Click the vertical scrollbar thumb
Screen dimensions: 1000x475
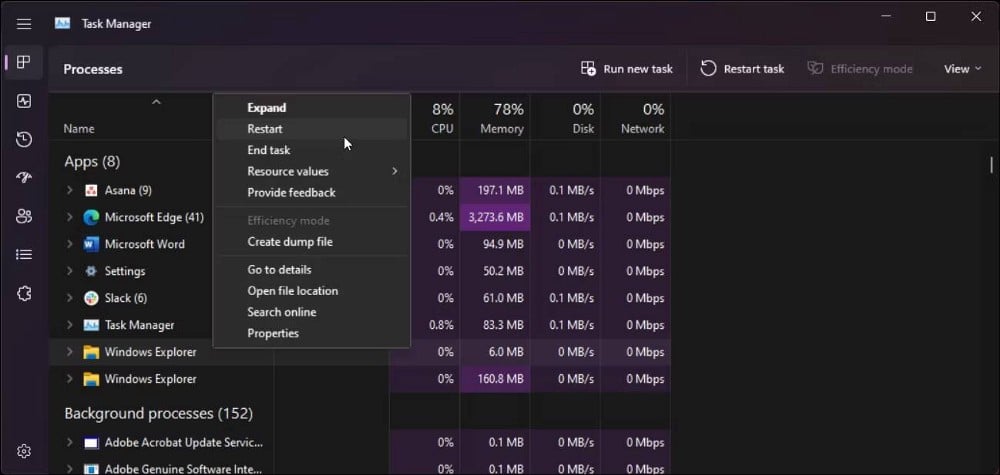click(991, 164)
